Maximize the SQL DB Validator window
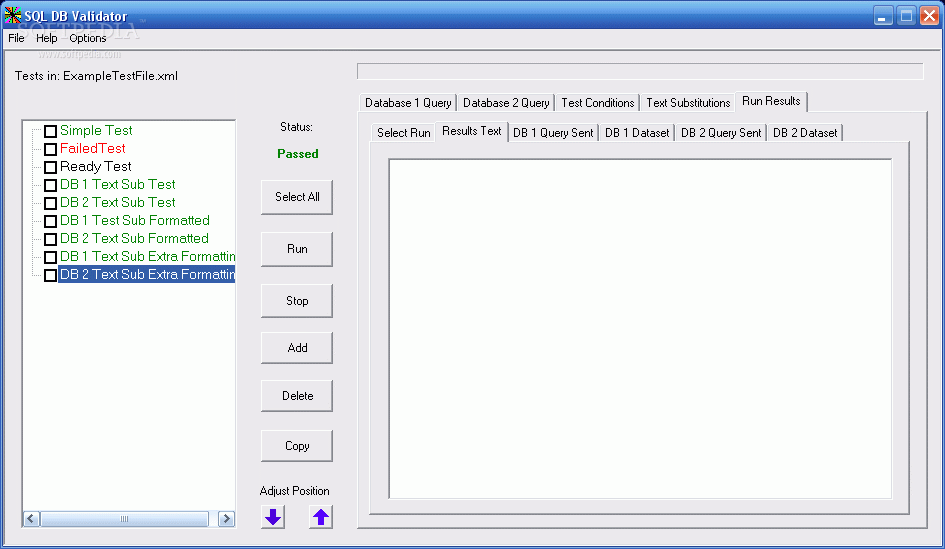The height and width of the screenshot is (549, 945). pos(906,15)
